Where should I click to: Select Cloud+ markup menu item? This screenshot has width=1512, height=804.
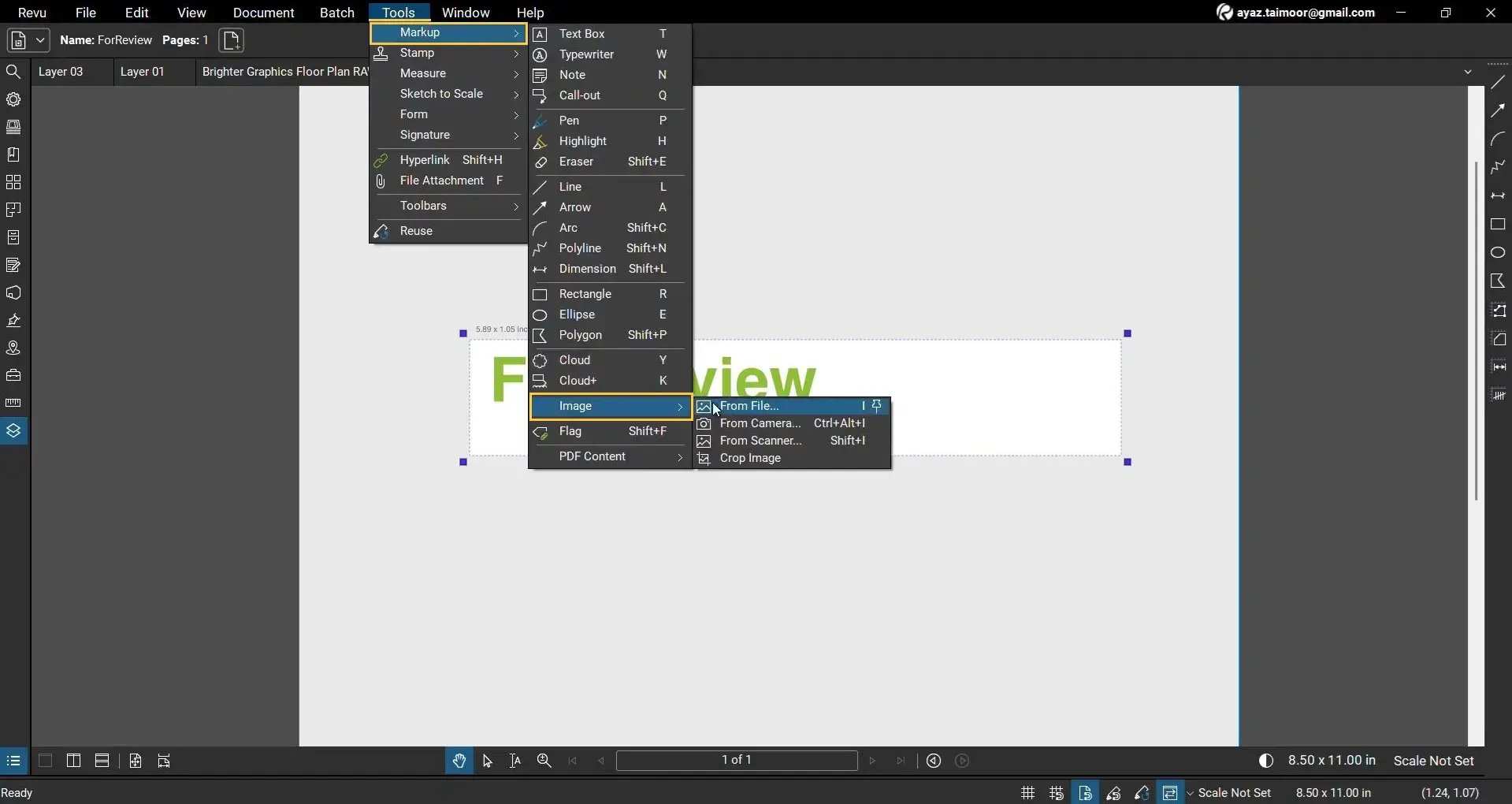pyautogui.click(x=609, y=381)
